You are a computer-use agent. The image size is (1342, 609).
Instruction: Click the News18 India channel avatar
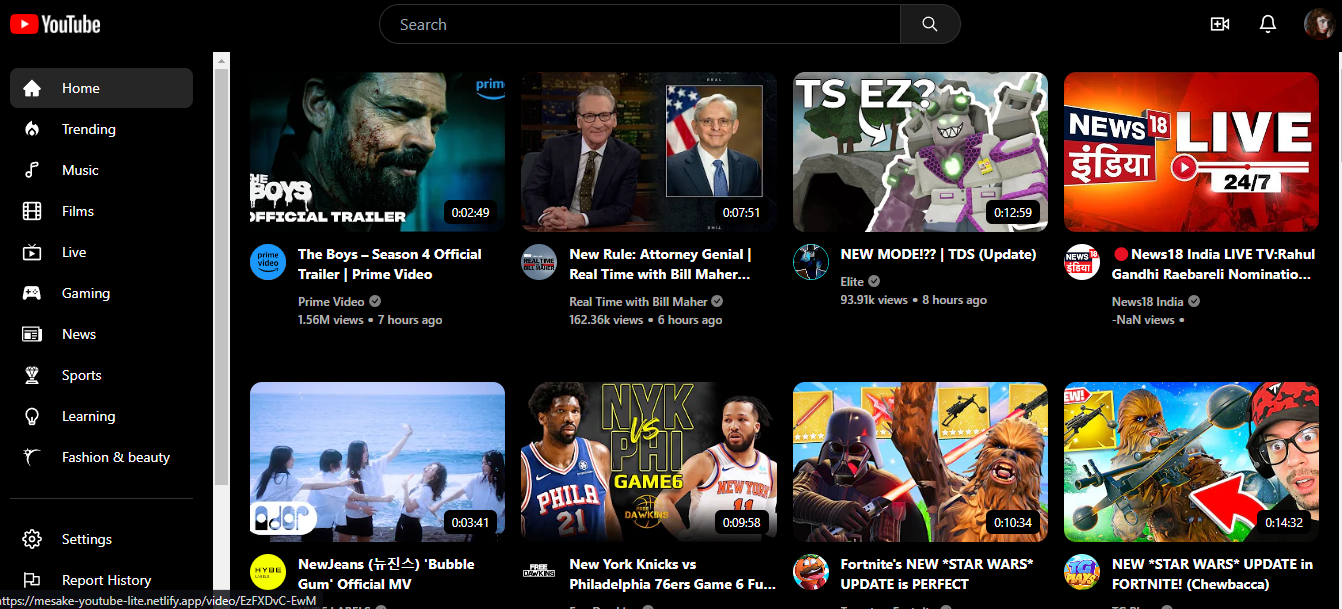(1082, 262)
